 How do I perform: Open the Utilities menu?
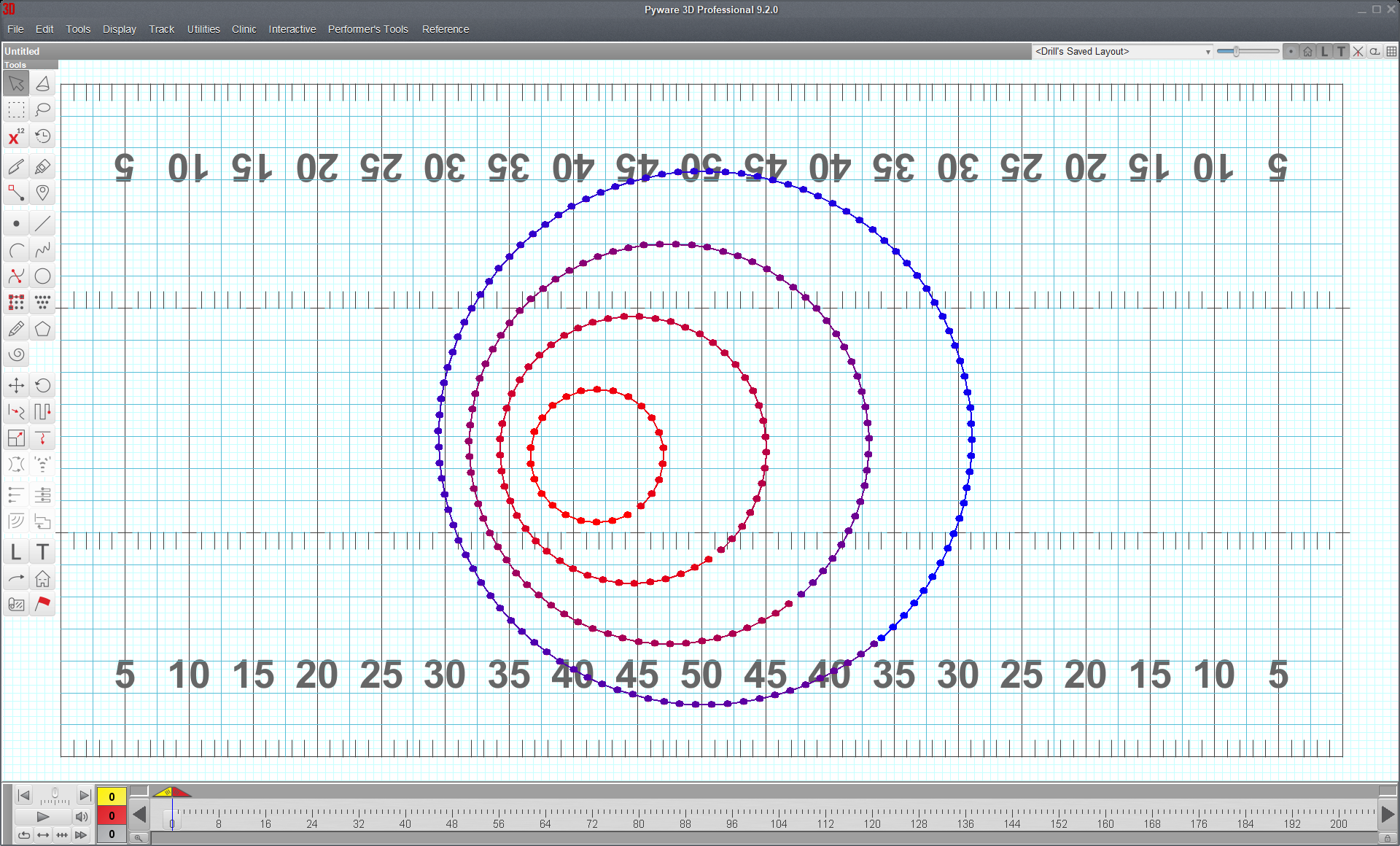[203, 29]
